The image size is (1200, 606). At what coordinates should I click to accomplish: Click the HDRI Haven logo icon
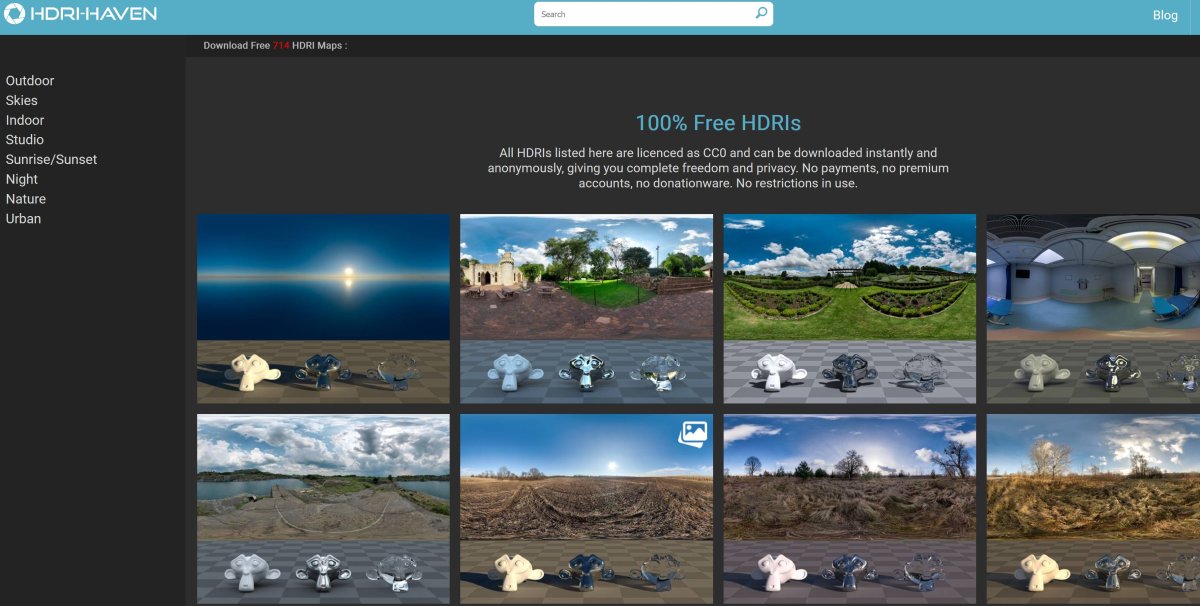(x=15, y=15)
